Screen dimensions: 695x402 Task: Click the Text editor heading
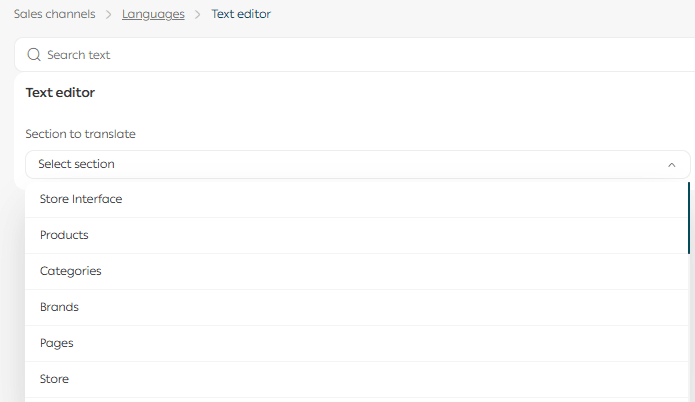[x=60, y=93]
